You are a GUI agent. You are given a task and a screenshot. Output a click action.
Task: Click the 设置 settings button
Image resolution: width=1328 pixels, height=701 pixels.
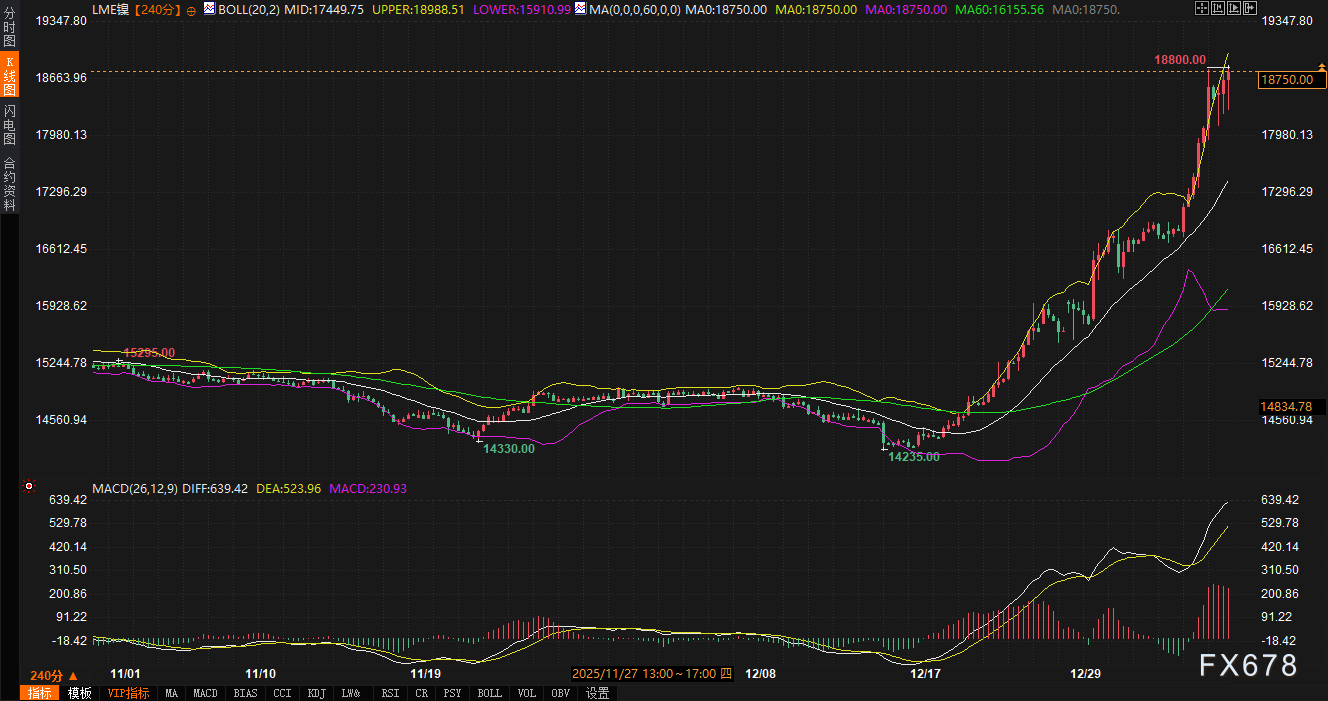coord(597,693)
